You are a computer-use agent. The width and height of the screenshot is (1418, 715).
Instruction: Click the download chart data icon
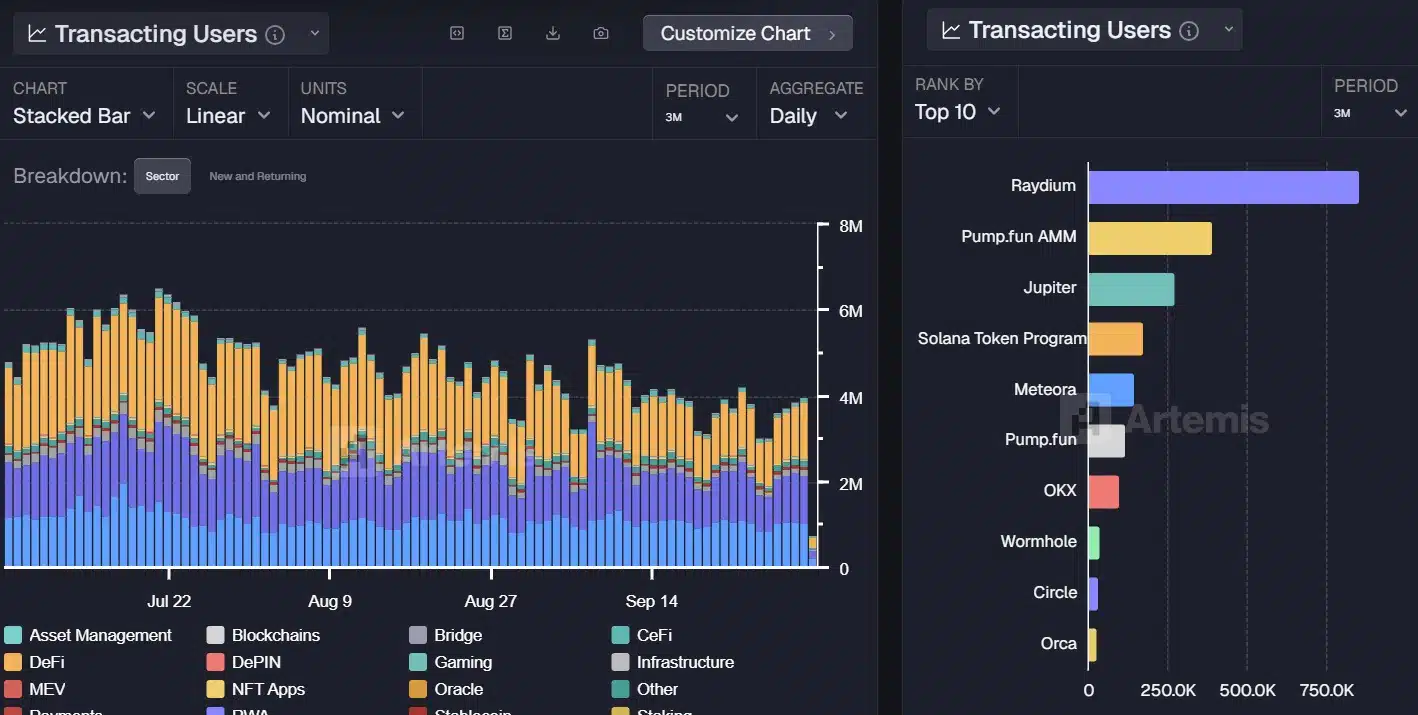click(x=553, y=33)
